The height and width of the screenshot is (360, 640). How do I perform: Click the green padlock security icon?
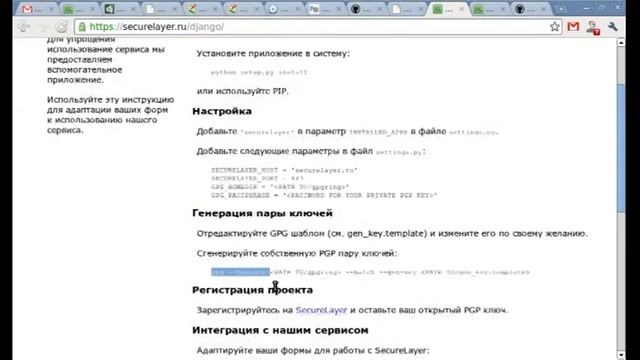tap(82, 27)
